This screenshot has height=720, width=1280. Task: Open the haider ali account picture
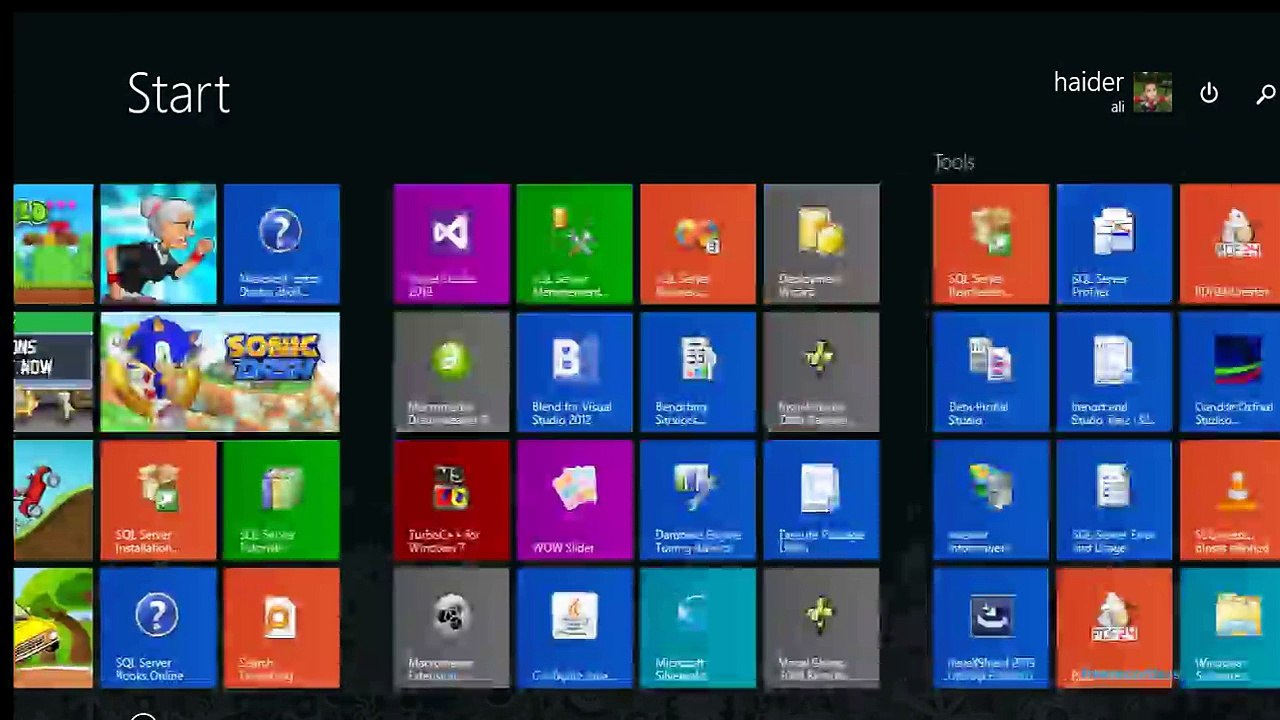tap(1152, 93)
